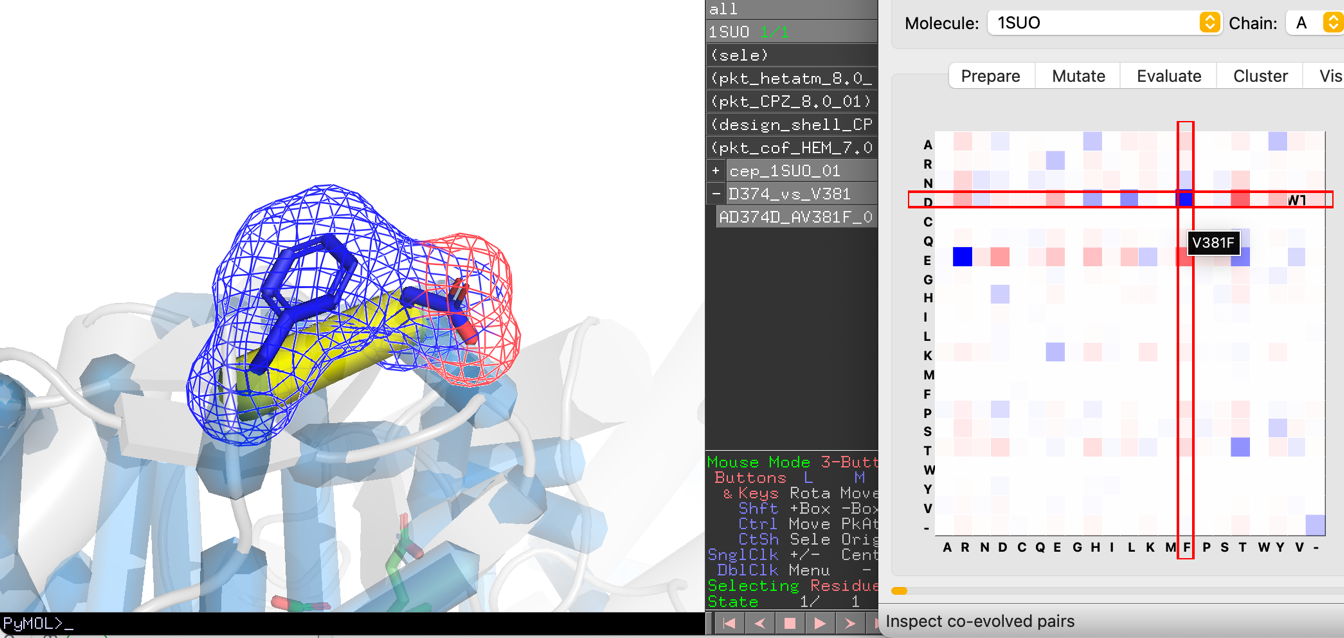
Task: Play the movie in PyMOL
Action: [x=820, y=623]
